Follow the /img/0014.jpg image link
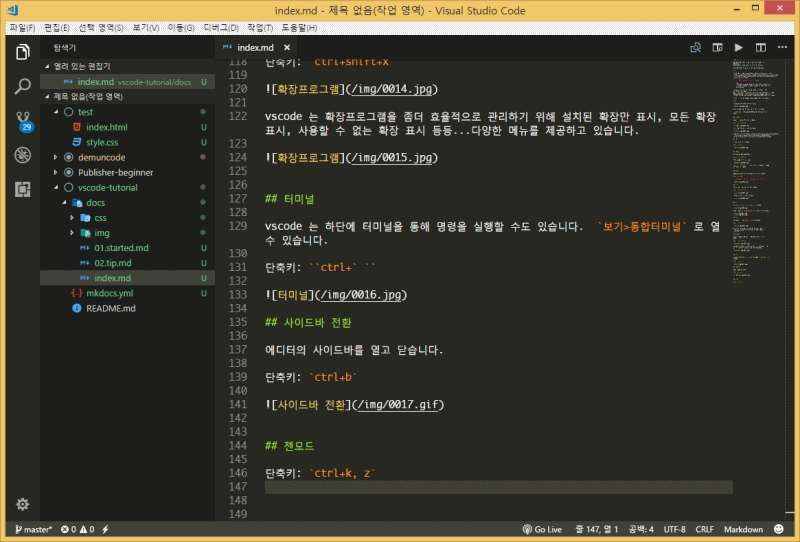 (392, 89)
